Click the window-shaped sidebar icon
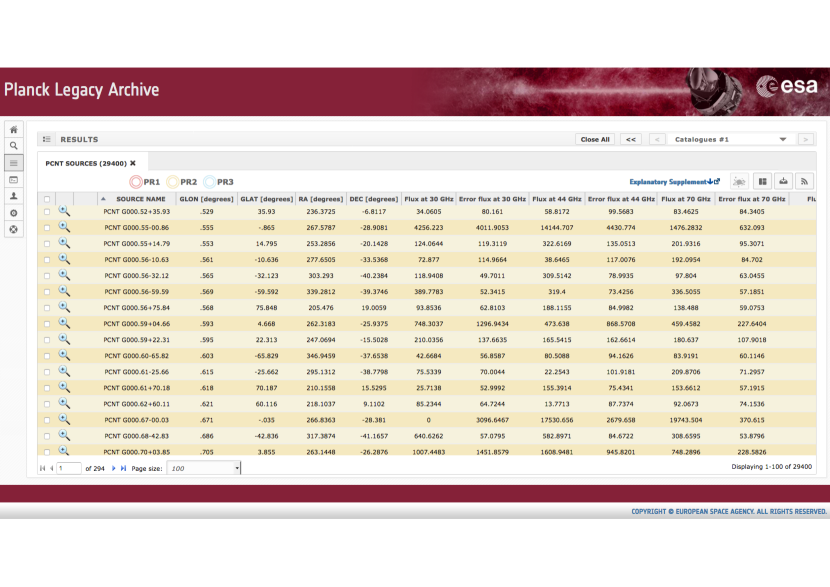This screenshot has height=587, width=830. (14, 179)
